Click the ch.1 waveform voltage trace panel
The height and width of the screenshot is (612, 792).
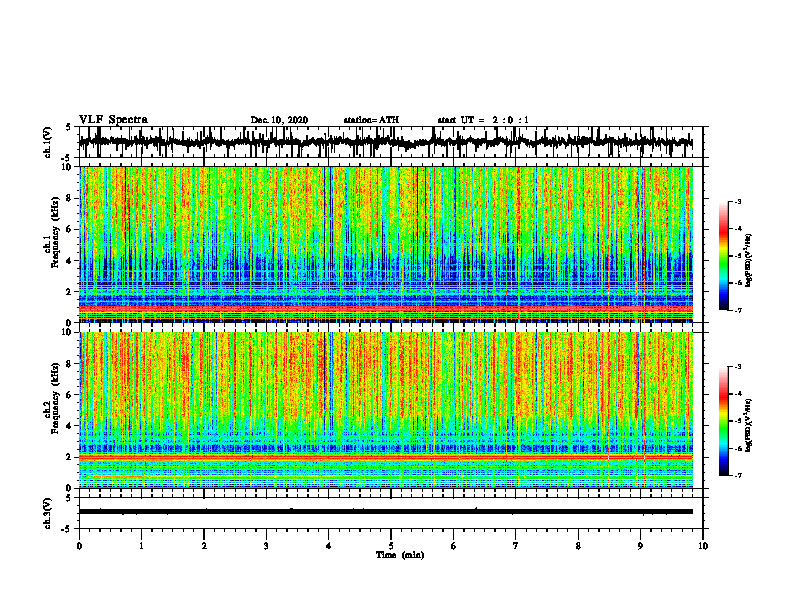pos(391,142)
